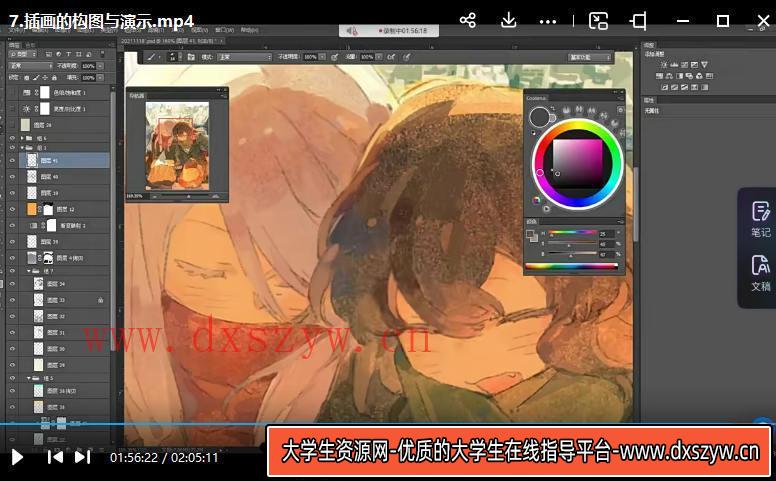Screen dimensions: 776x481
Task: Hide layer 图层 41 with eye icon
Action: (12, 160)
